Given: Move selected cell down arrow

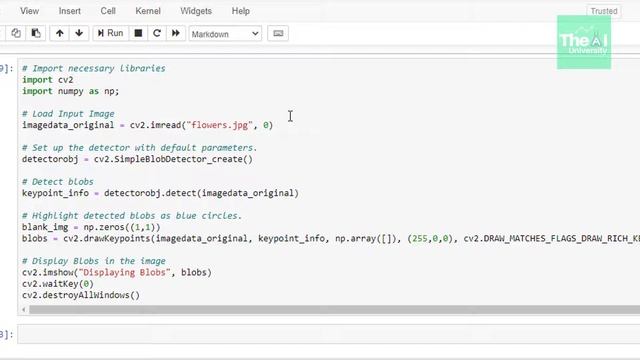Looking at the screenshot, I should click(79, 33).
